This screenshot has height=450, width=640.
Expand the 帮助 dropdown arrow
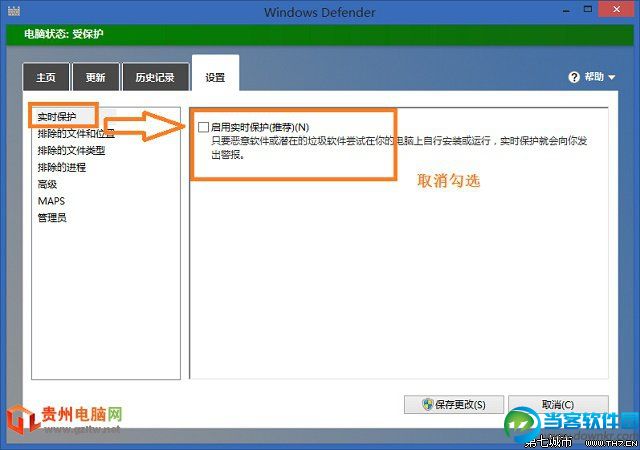[x=611, y=77]
